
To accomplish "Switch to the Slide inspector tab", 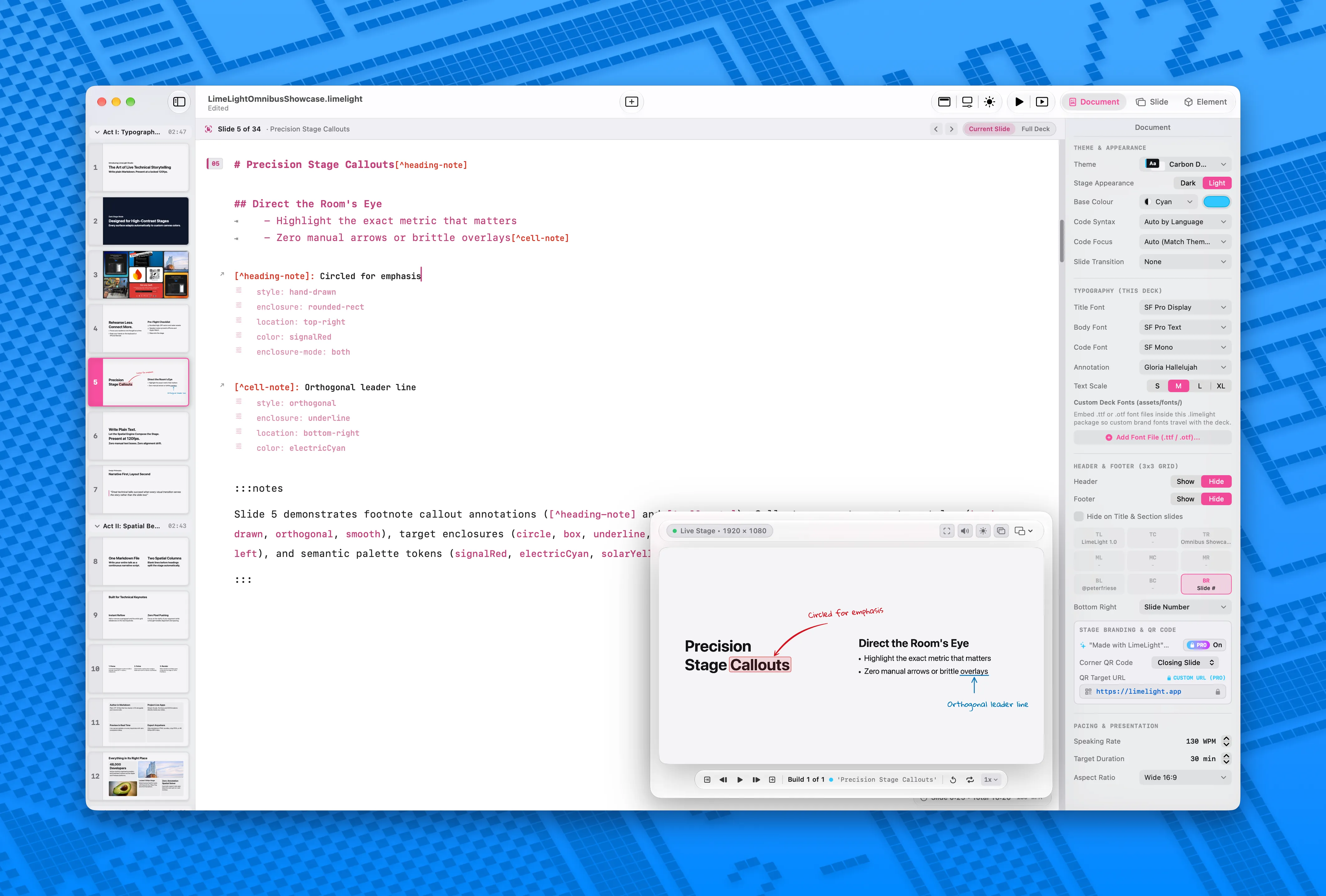I will click(x=1152, y=101).
